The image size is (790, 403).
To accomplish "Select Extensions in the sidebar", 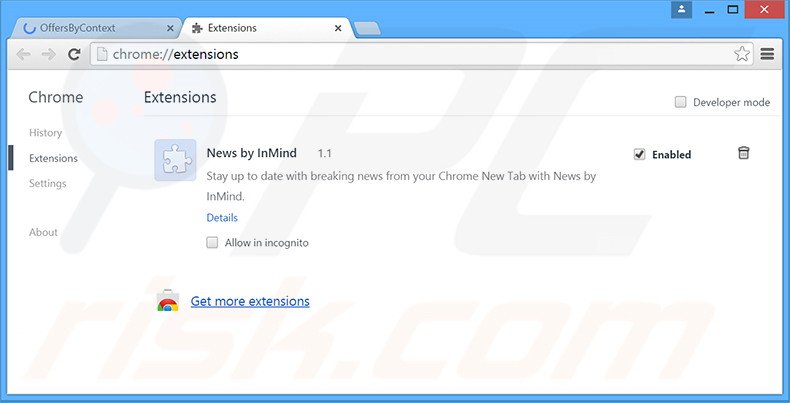I will click(x=53, y=158).
